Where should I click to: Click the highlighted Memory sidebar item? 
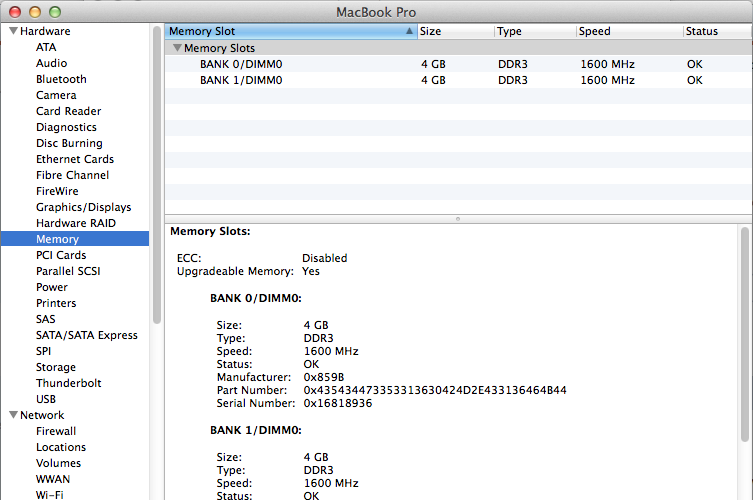(75, 239)
